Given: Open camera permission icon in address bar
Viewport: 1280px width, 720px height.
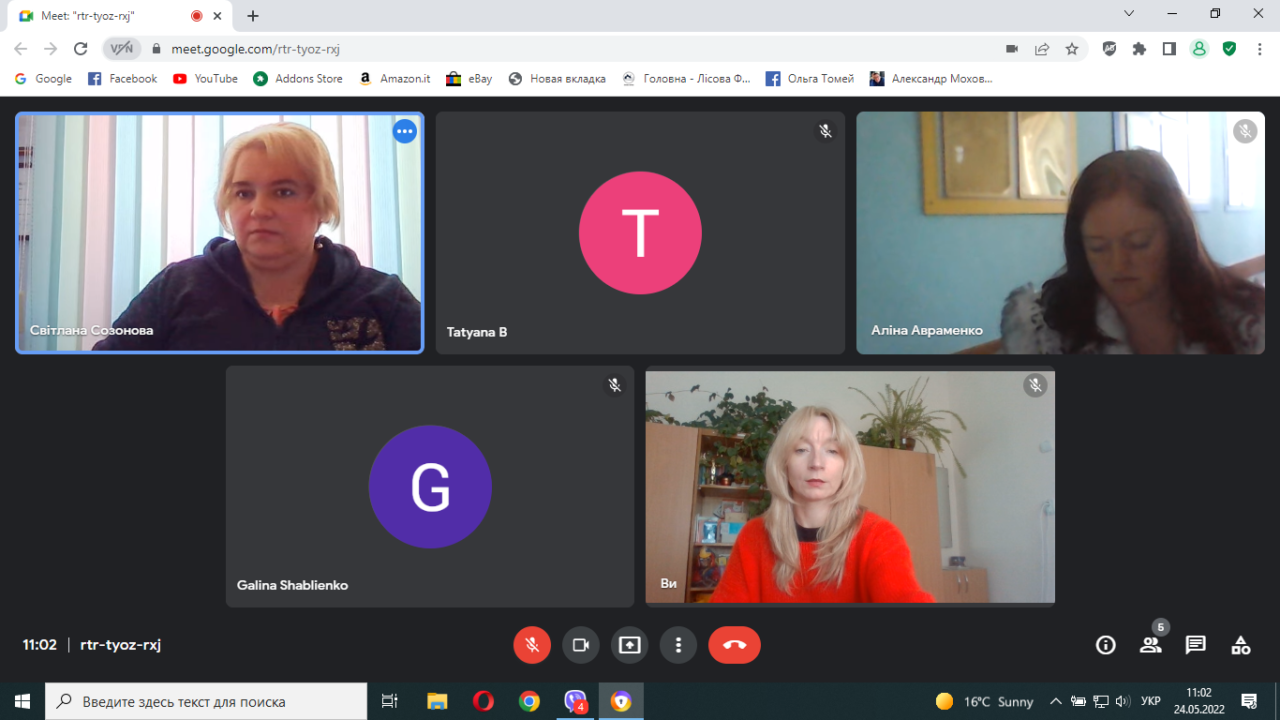Looking at the screenshot, I should pyautogui.click(x=1012, y=48).
